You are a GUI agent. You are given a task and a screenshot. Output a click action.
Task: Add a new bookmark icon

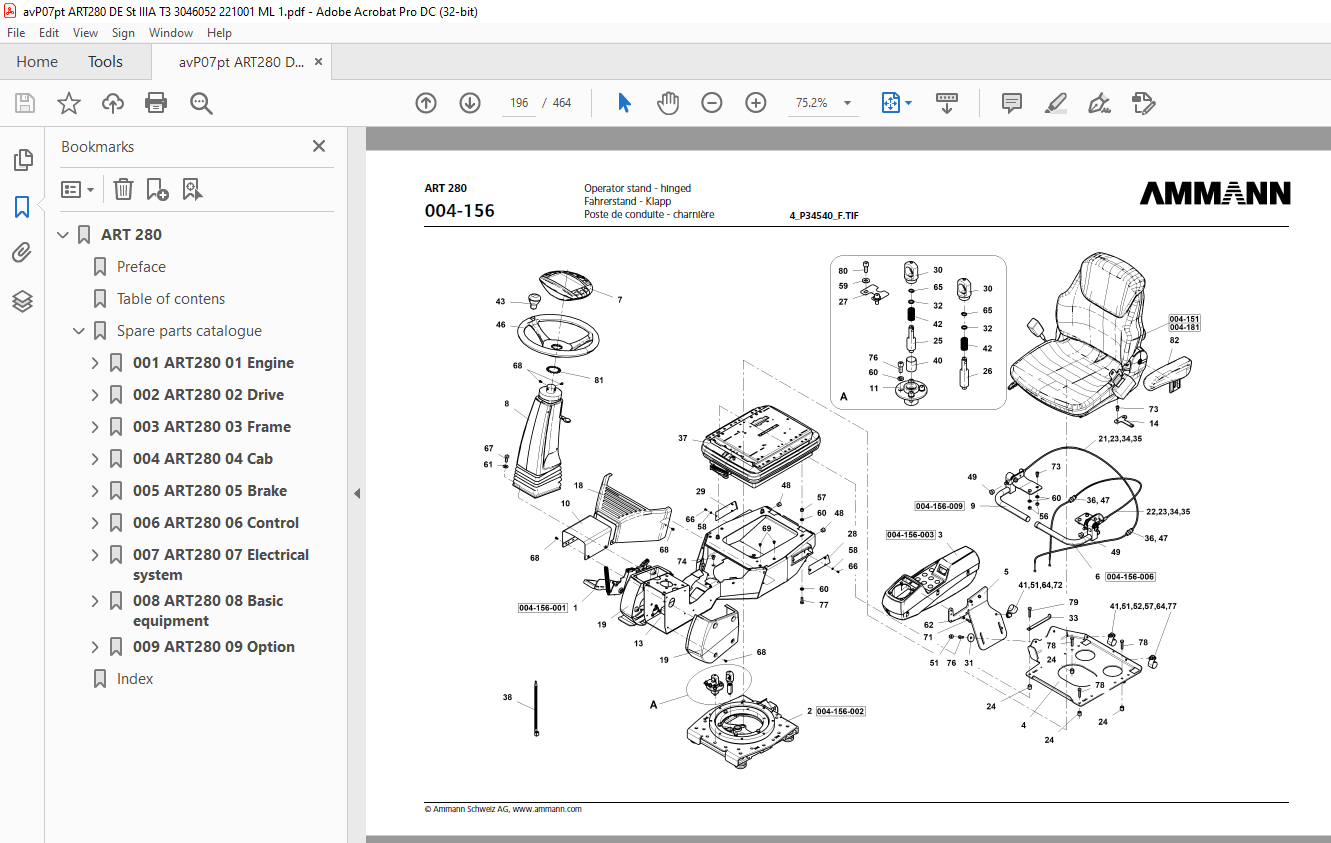click(158, 189)
